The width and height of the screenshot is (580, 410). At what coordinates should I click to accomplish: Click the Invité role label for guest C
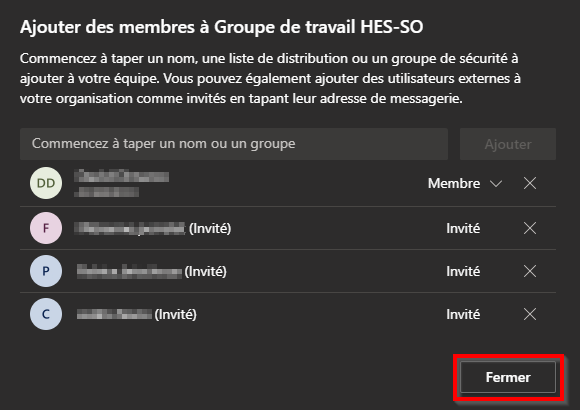463,314
